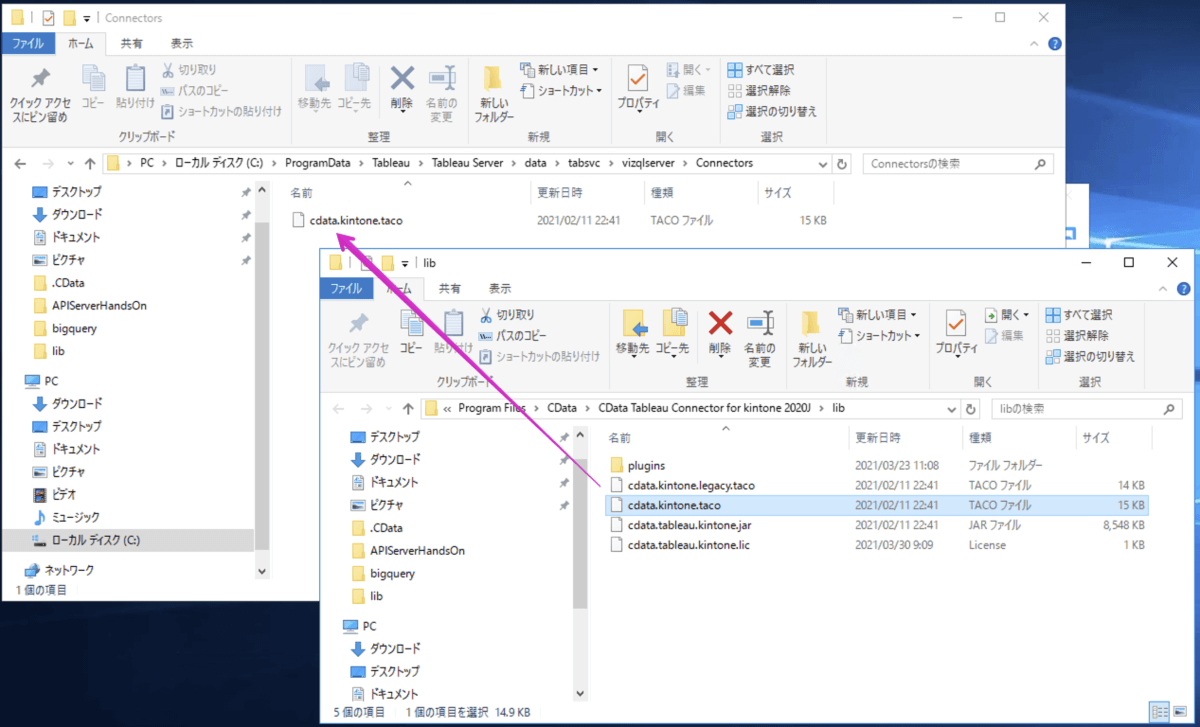Open Properties in Connectors window ribbon
The height and width of the screenshot is (727, 1200).
(x=638, y=87)
